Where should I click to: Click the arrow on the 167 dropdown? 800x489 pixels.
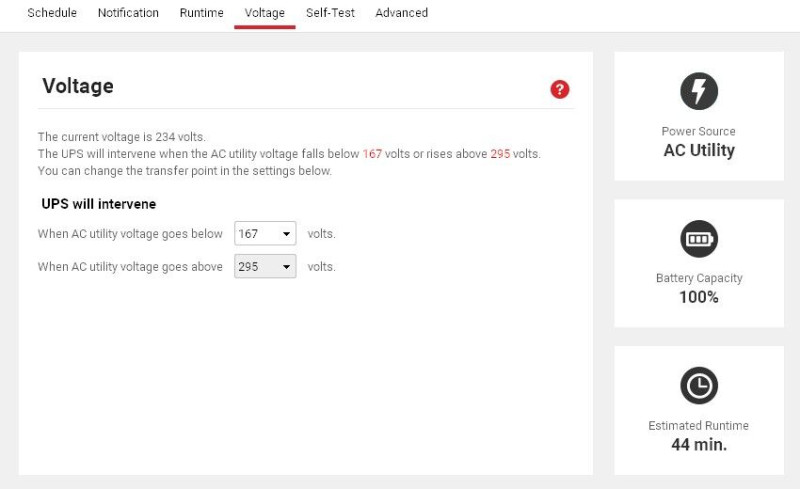(286, 234)
